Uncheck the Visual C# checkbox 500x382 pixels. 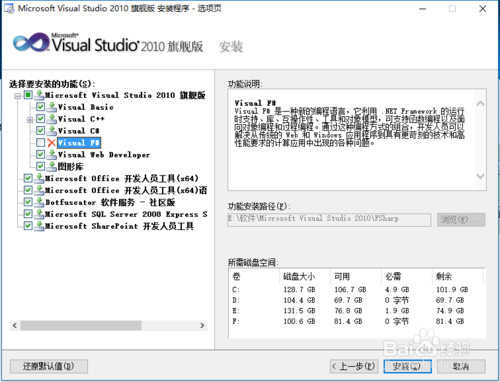[x=40, y=131]
